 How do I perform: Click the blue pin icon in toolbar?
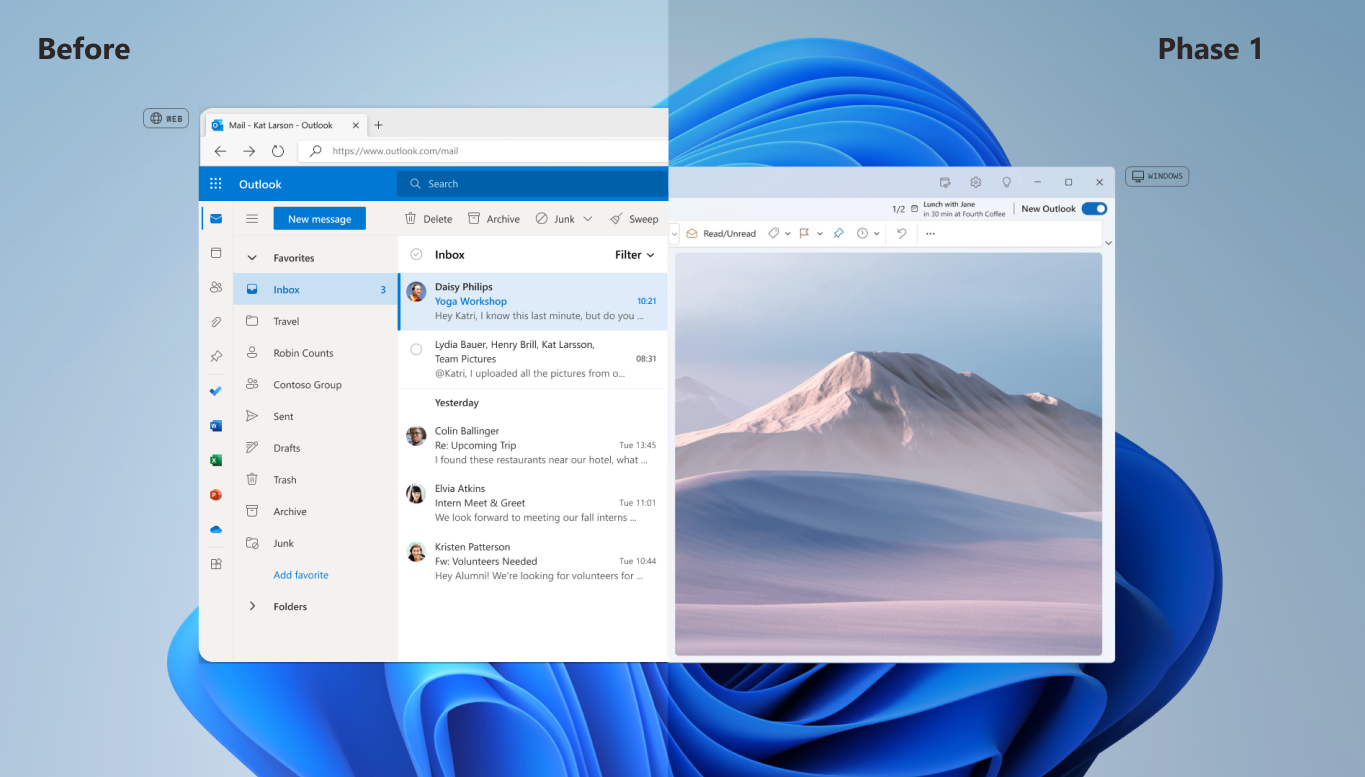[838, 233]
